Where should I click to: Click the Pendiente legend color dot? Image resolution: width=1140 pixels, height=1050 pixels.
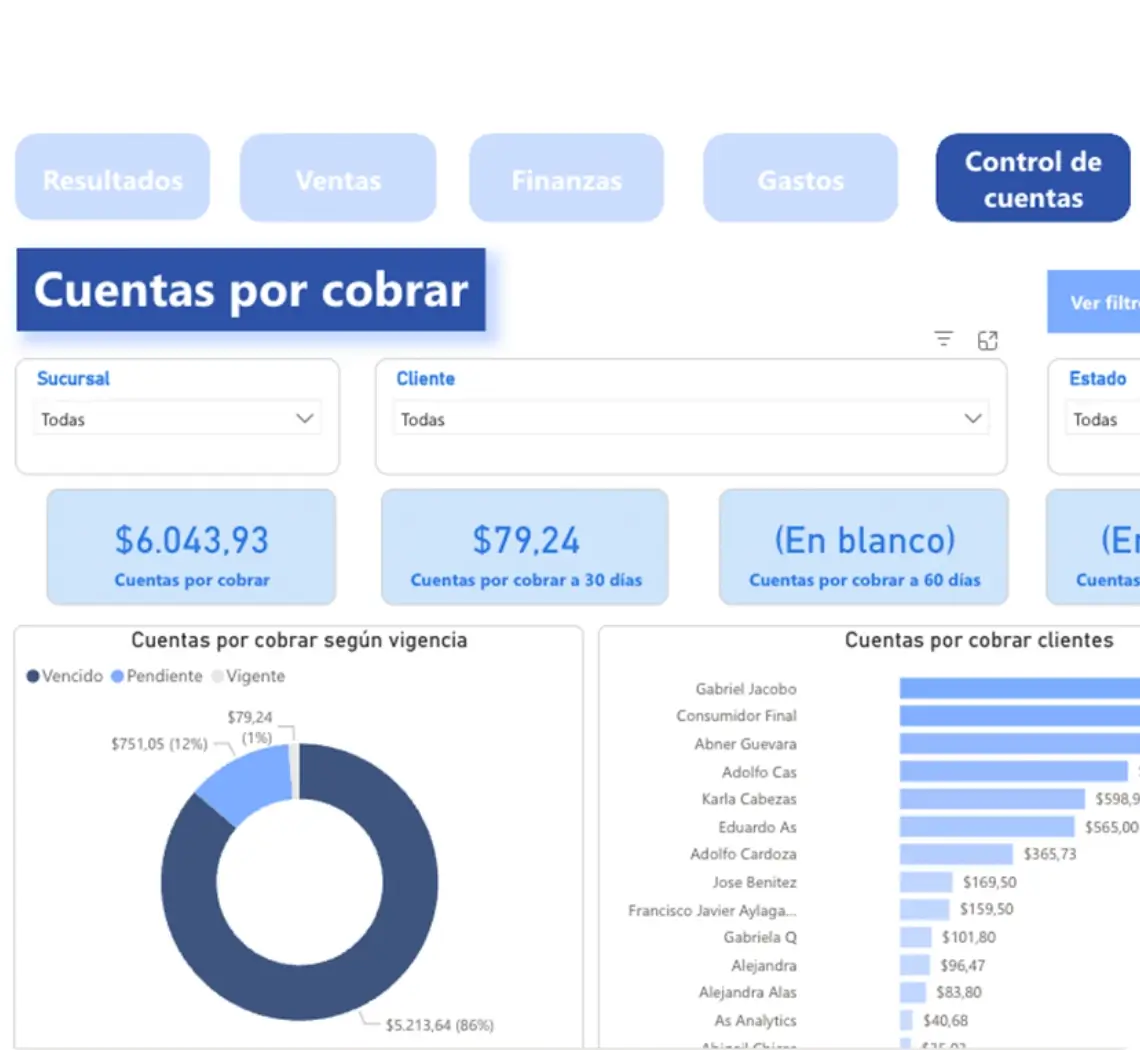[117, 676]
